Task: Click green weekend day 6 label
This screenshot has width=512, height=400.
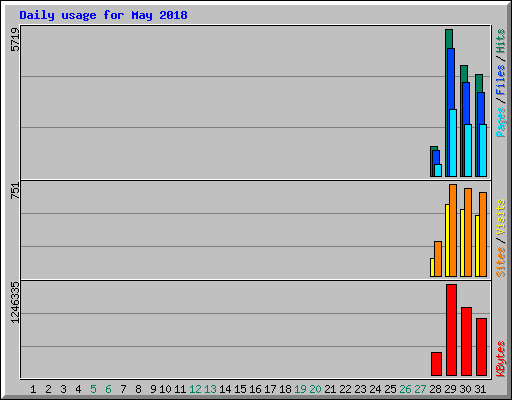Action: tap(108, 389)
